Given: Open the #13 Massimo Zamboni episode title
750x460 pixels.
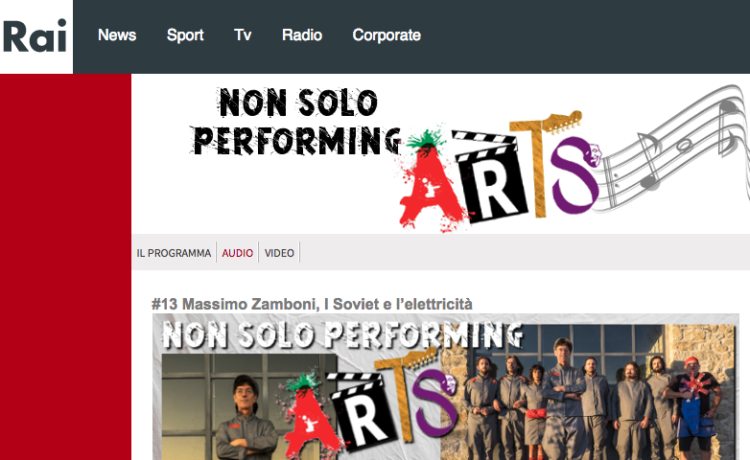Looking at the screenshot, I should coord(312,304).
